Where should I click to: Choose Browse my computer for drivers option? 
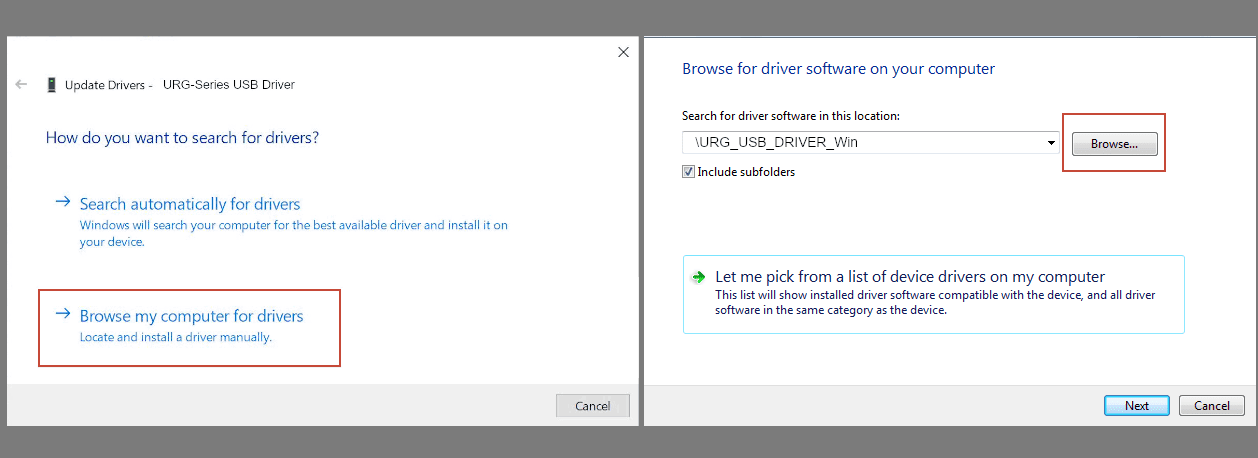pyautogui.click(x=192, y=316)
